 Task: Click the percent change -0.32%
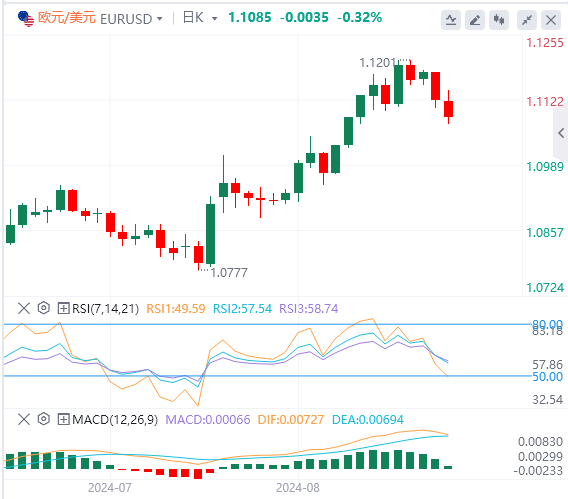[359, 17]
